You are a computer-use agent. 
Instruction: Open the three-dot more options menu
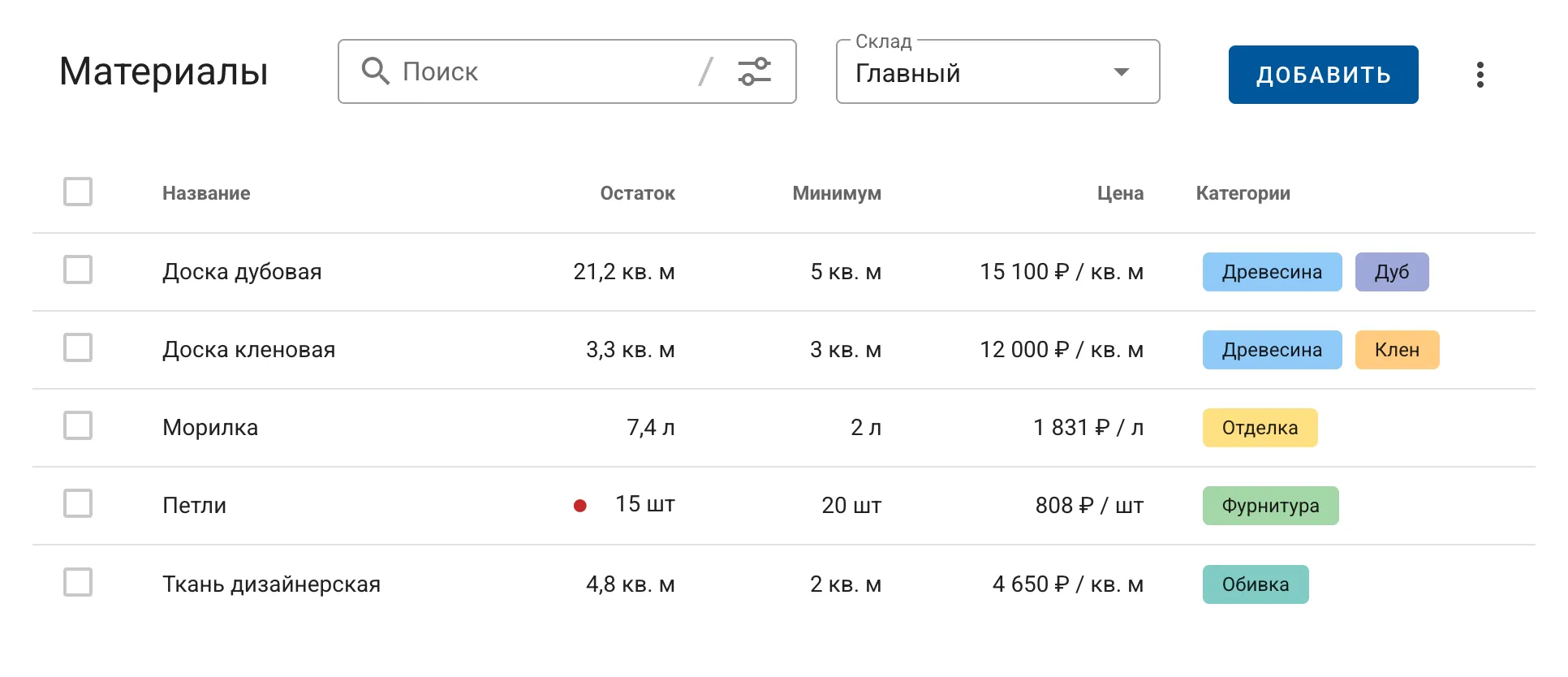(1480, 75)
